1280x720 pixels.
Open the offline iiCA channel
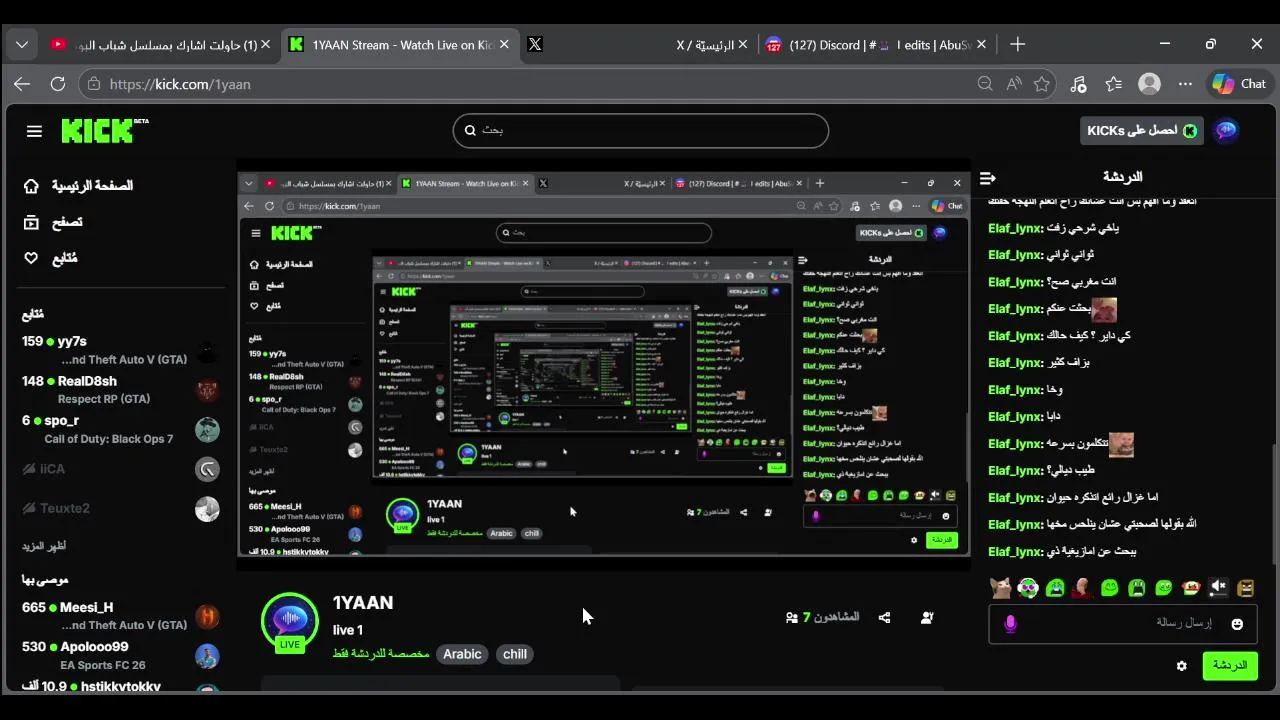[120, 469]
